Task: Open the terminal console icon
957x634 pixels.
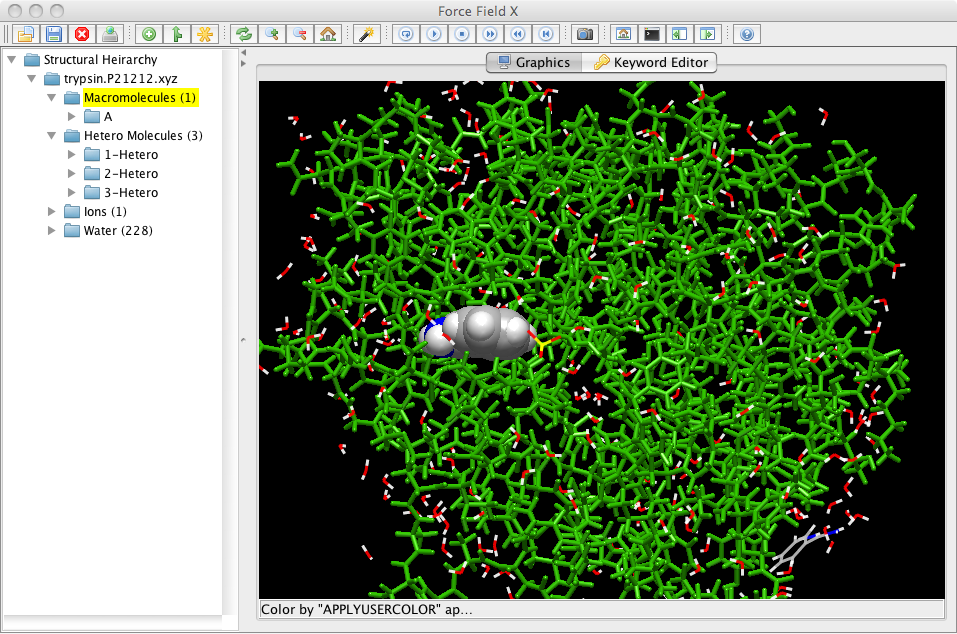Action: pyautogui.click(x=651, y=34)
